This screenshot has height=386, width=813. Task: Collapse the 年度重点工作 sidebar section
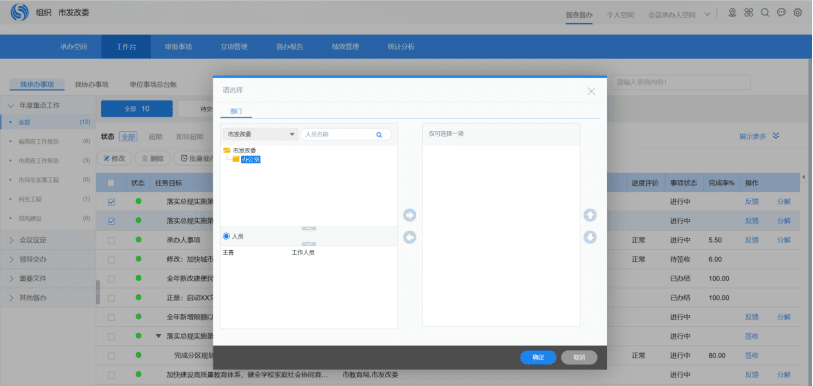11,105
